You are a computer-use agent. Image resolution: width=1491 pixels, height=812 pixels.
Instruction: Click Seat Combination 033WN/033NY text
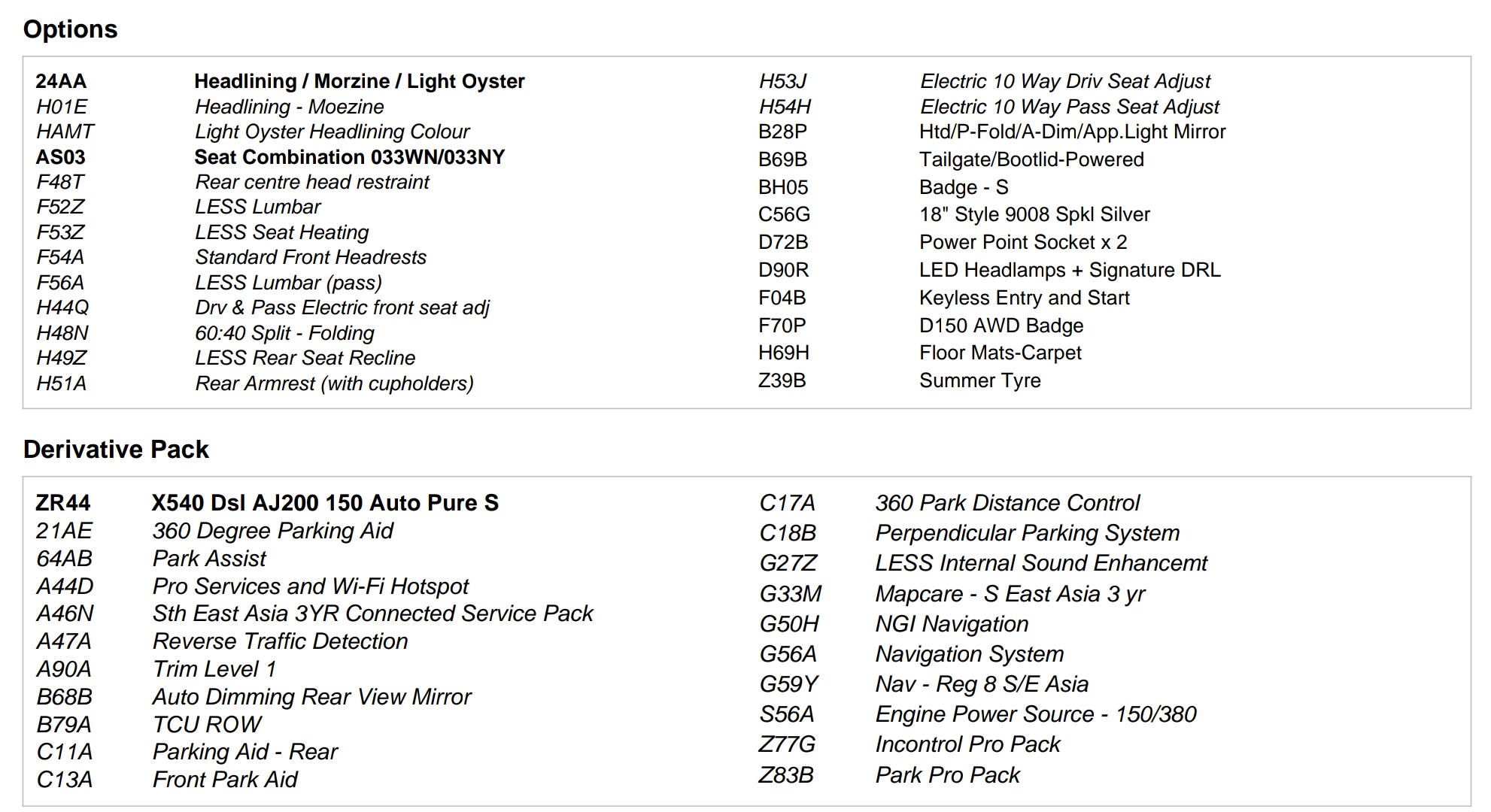pos(349,157)
